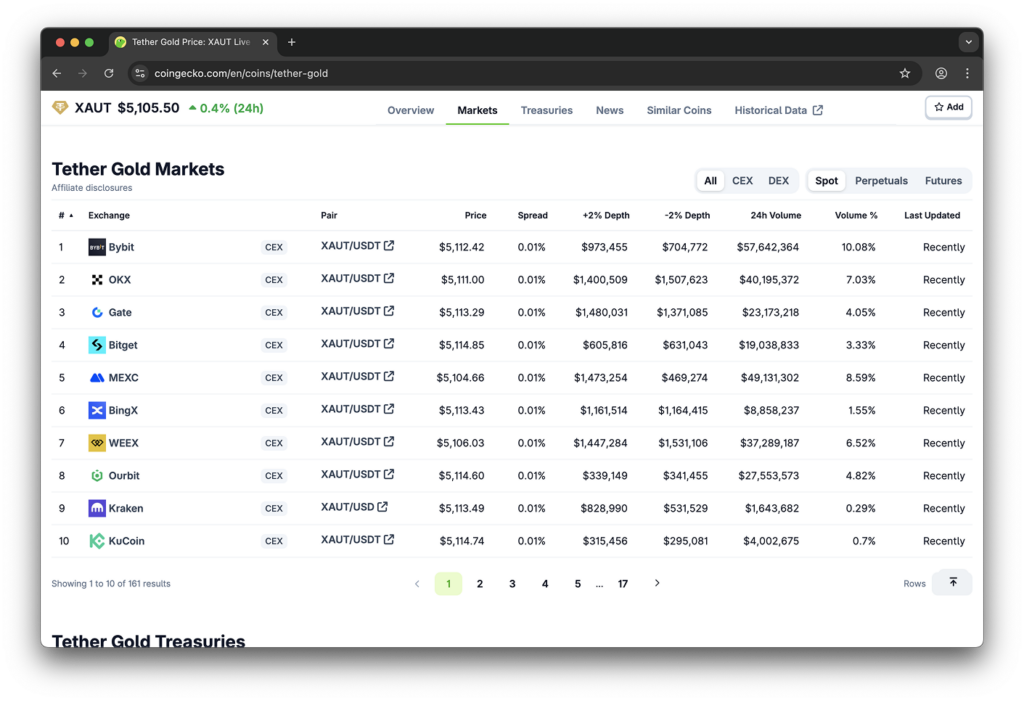Open a new browser tab
Image resolution: width=1024 pixels, height=701 pixels.
(x=292, y=42)
